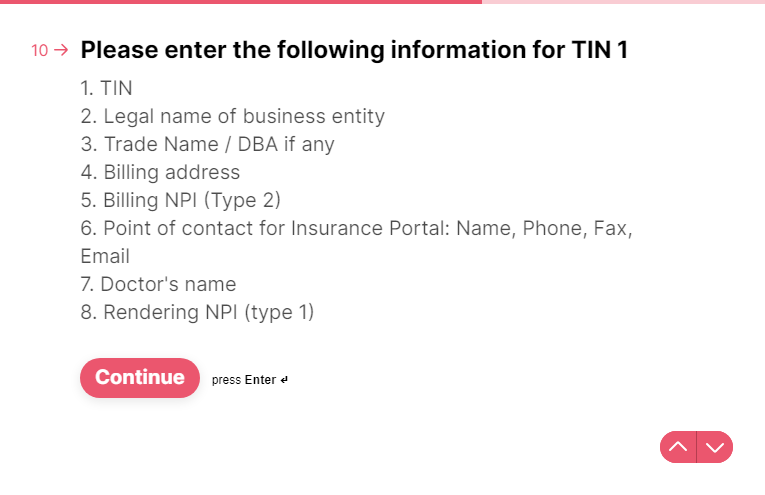
Task: Click the right arrow beside question number 10
Action: point(61,50)
